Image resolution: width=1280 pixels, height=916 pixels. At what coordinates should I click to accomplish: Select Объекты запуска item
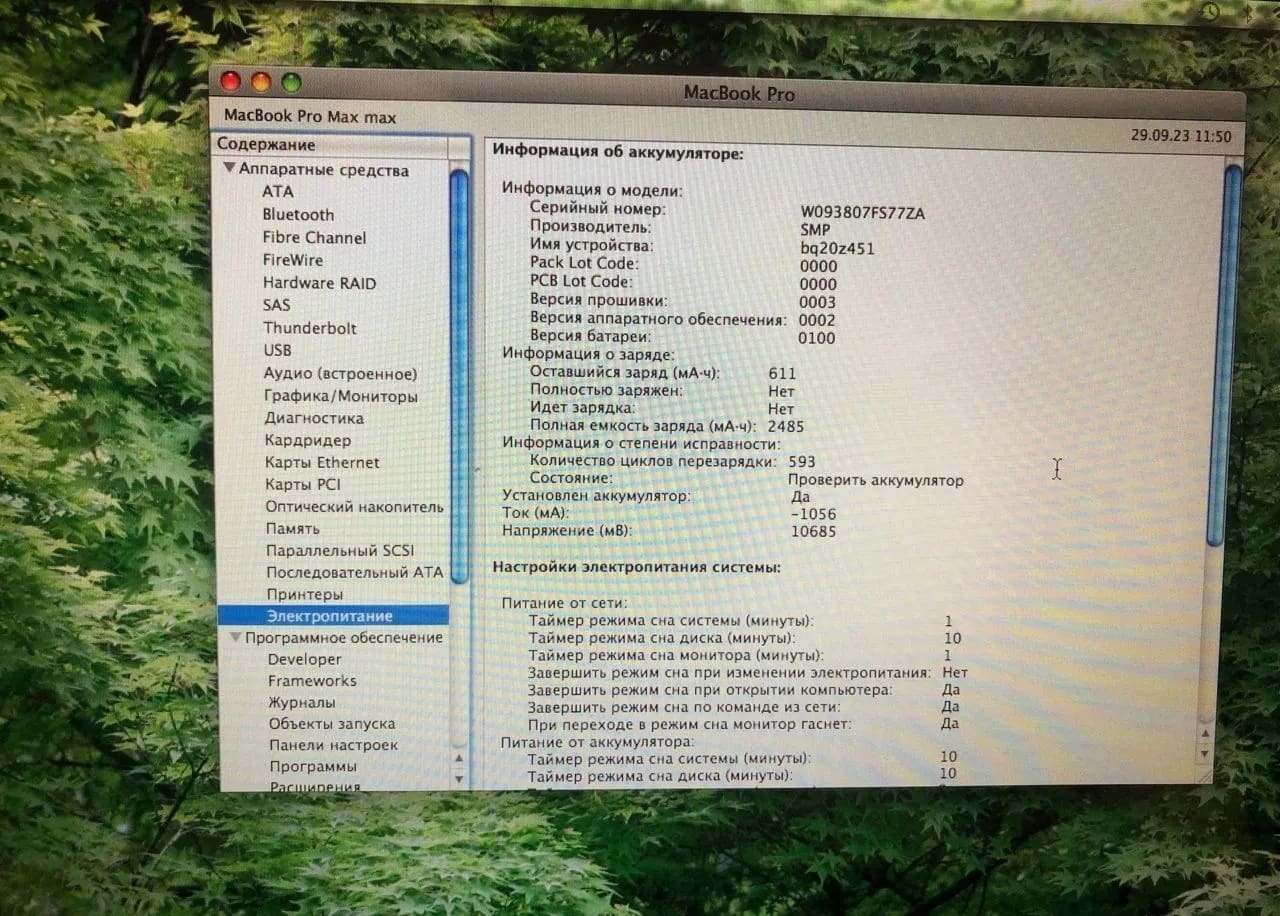pos(332,723)
